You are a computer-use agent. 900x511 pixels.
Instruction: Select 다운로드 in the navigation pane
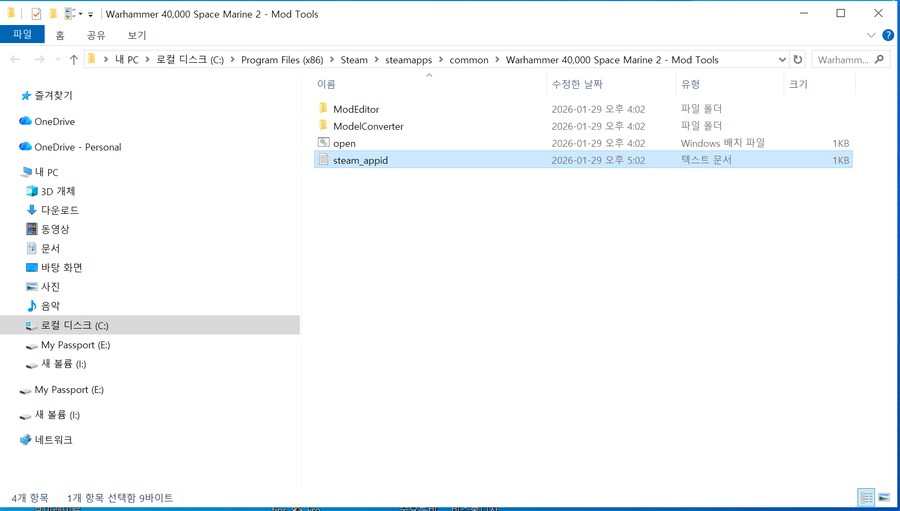[x=59, y=210]
